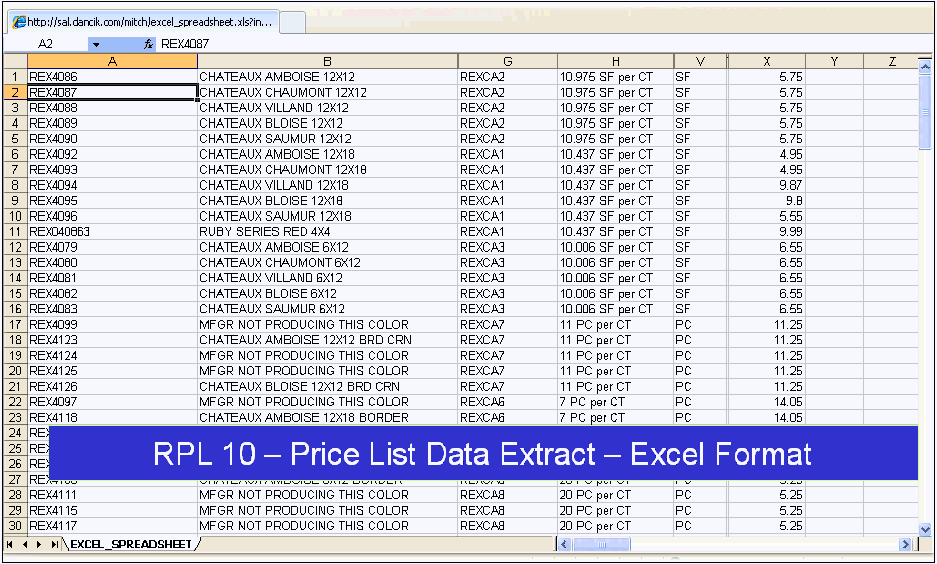Click the previous sheet navigation arrow

click(x=25, y=544)
